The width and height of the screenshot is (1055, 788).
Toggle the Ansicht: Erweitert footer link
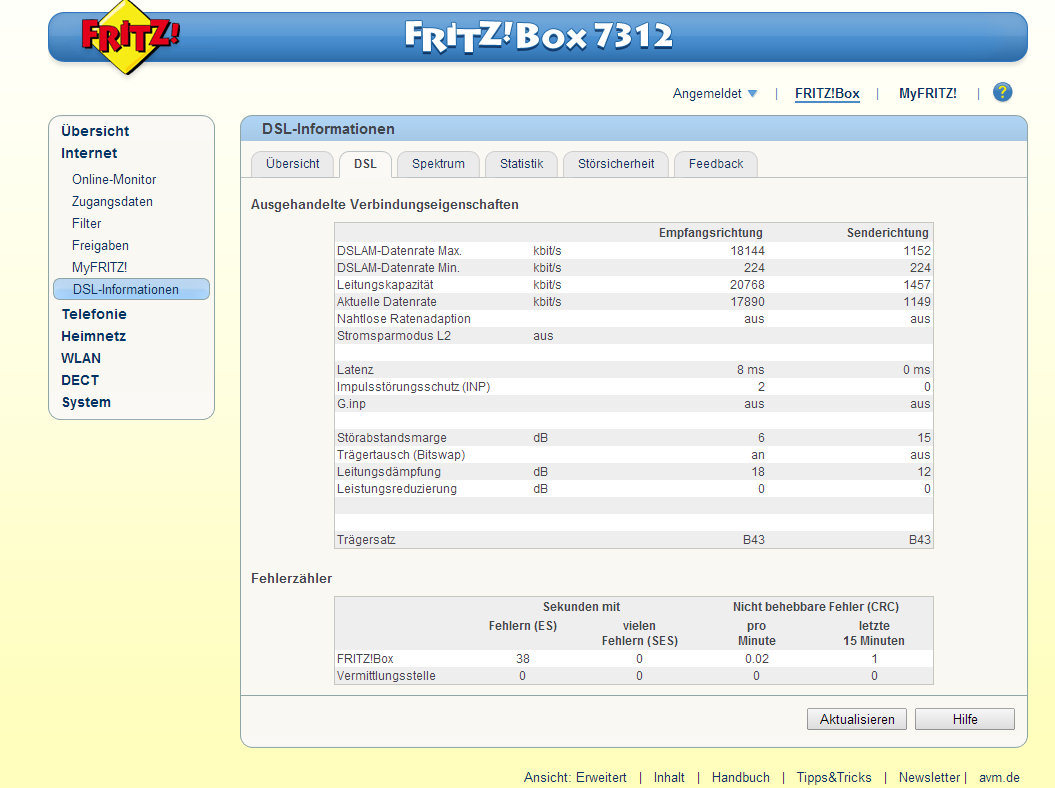click(x=575, y=778)
